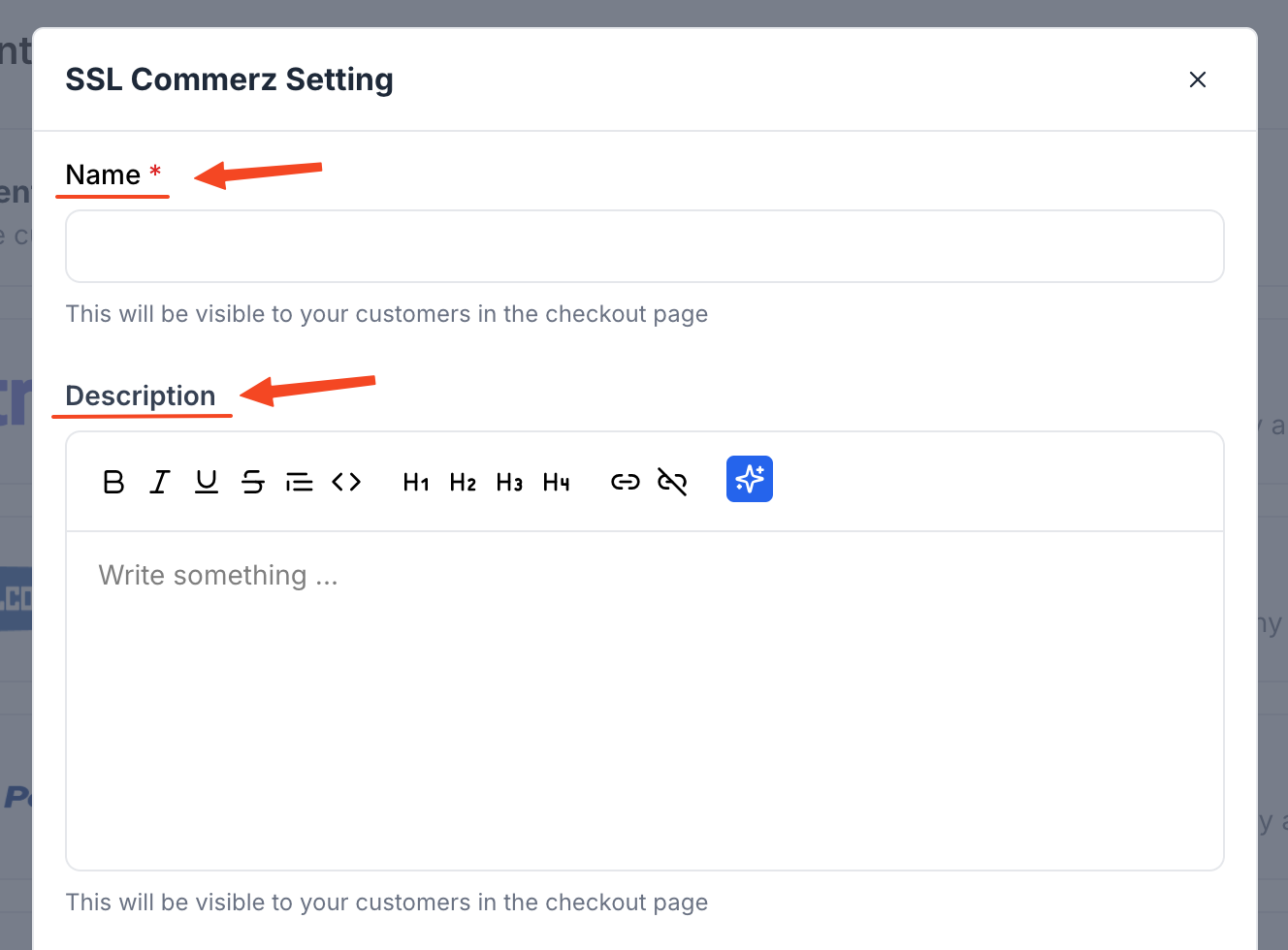
Task: Click the insert link icon
Action: (x=625, y=481)
